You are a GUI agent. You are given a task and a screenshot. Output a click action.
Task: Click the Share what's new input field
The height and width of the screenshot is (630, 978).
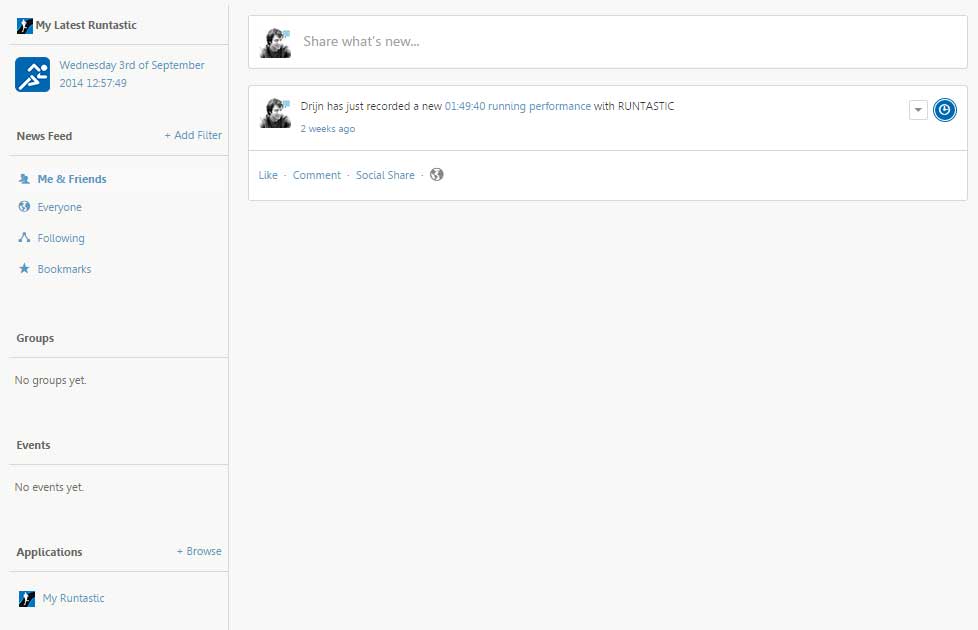tap(620, 42)
